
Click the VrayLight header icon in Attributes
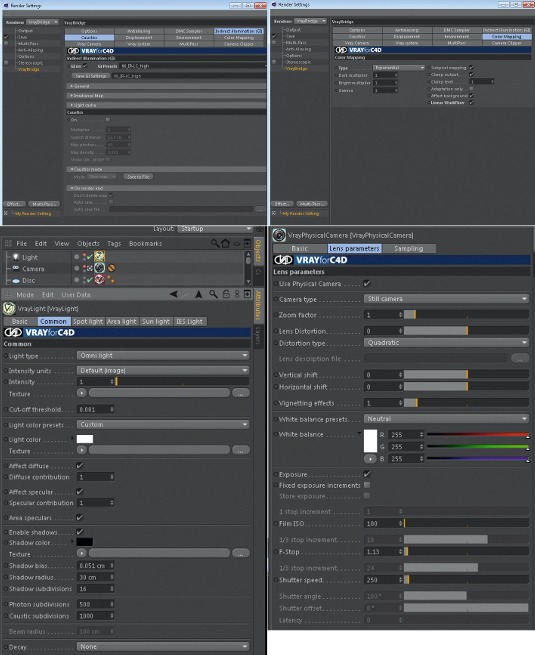click(x=9, y=308)
